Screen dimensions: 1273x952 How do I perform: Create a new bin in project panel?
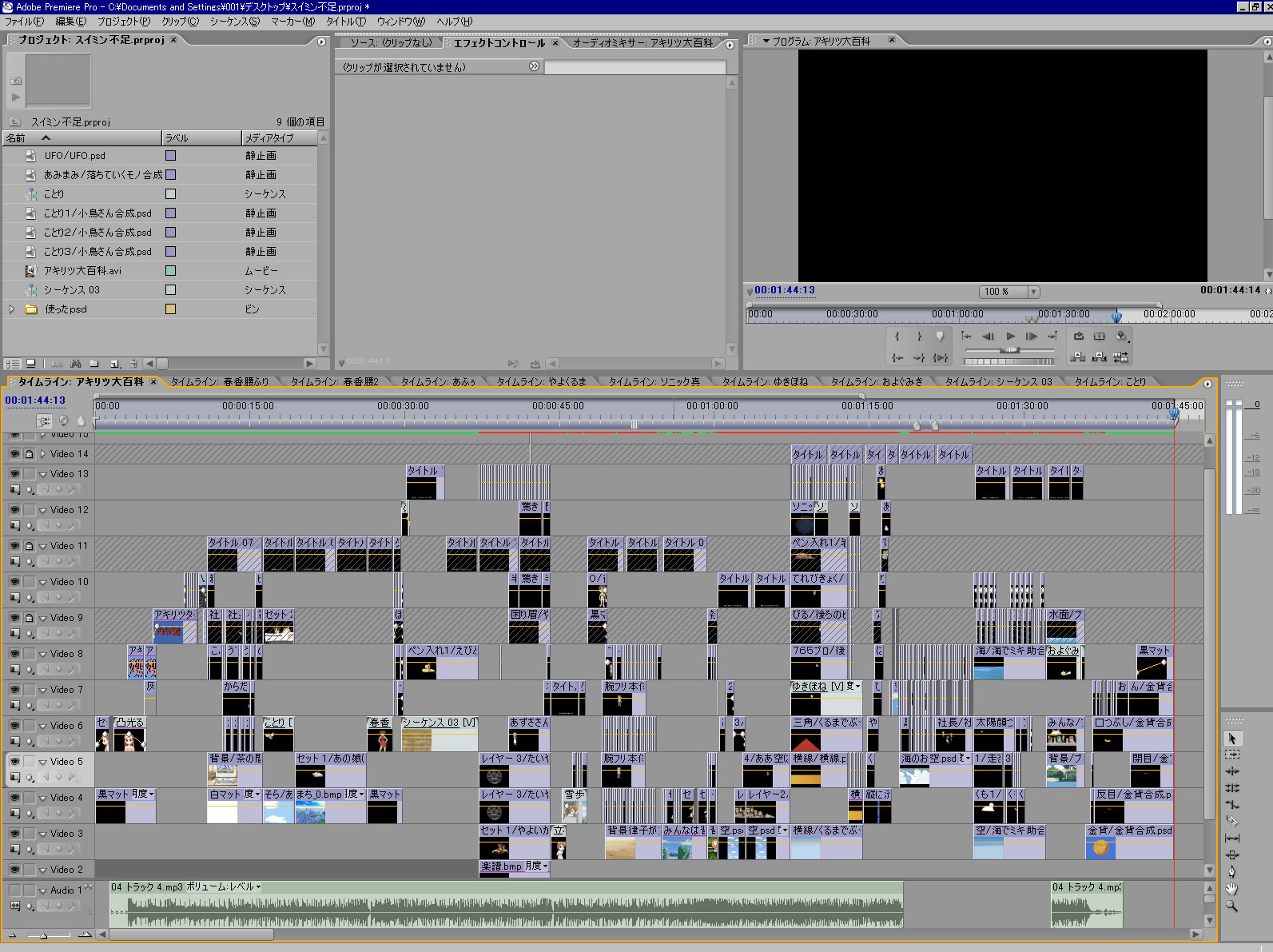tap(94, 364)
